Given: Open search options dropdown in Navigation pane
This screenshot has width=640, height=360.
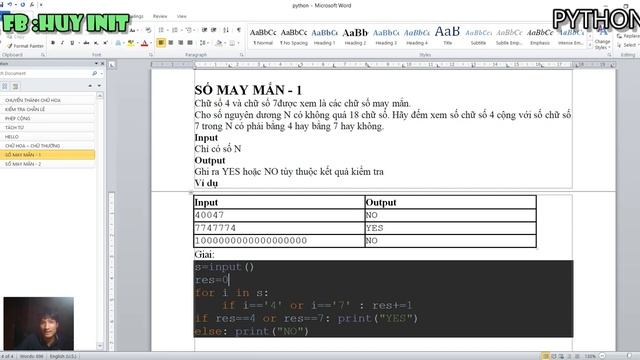Looking at the screenshot, I should coord(102,73).
